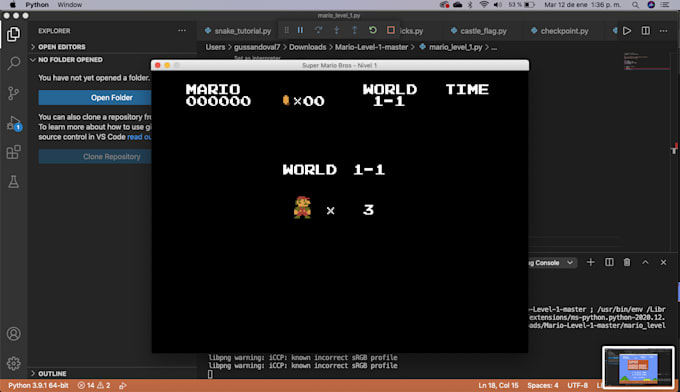Open the screenshot preview thumbnail
The image size is (680, 392).
638,367
